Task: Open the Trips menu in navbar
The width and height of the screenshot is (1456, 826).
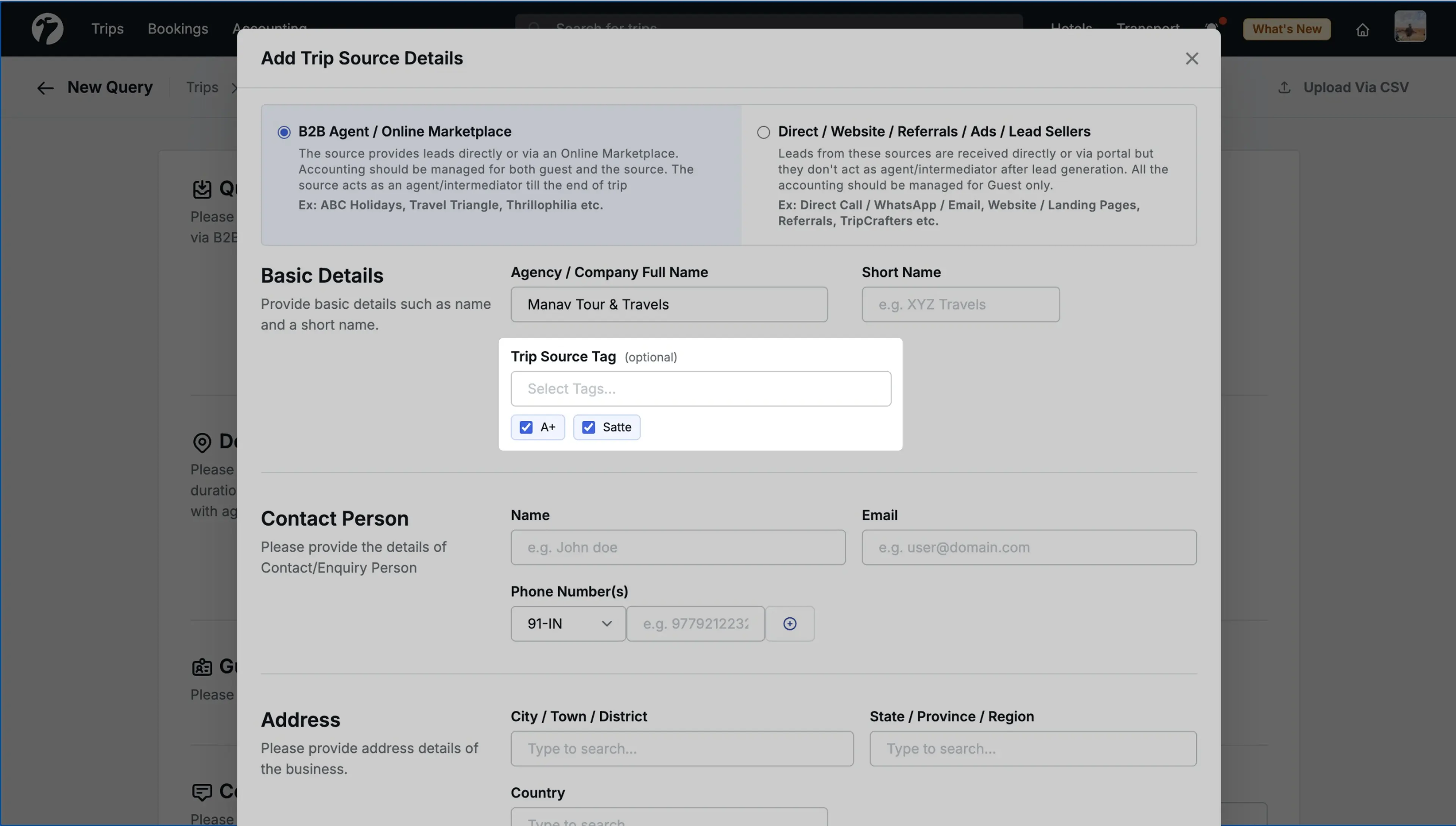Action: (107, 28)
